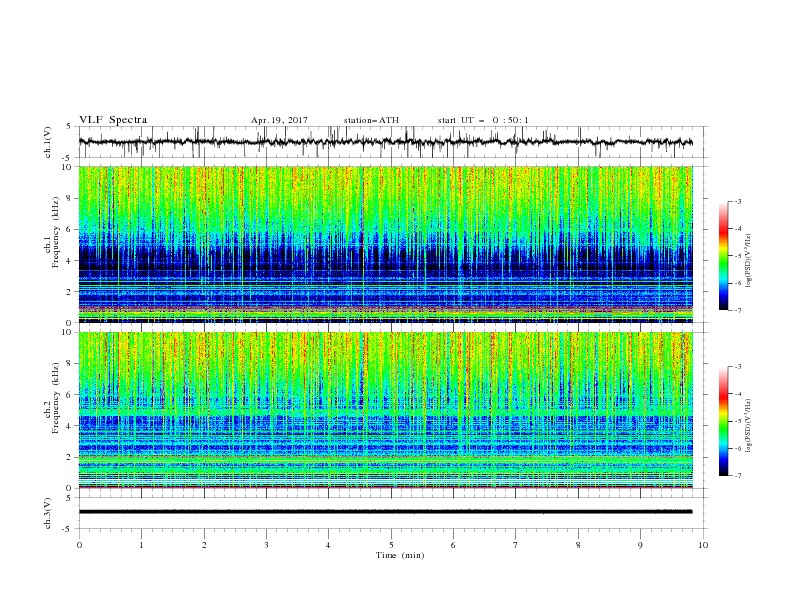Click the ch.1 voltage waveform trace
The width and height of the screenshot is (792, 612).
click(385, 142)
